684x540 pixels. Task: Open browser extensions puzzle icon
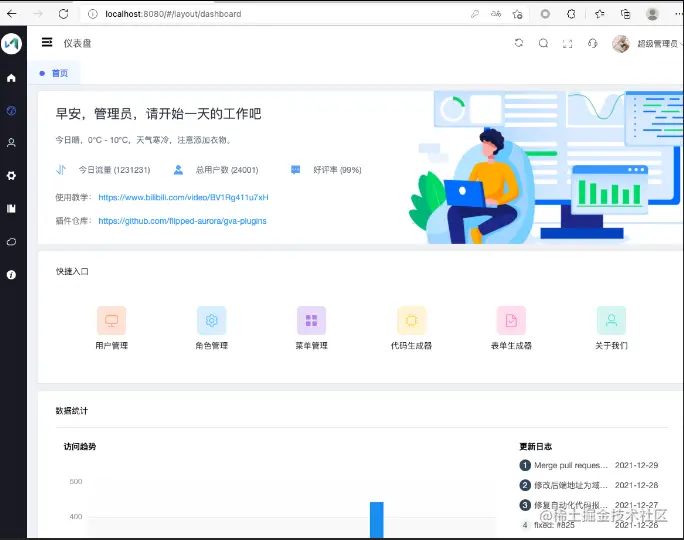571,14
